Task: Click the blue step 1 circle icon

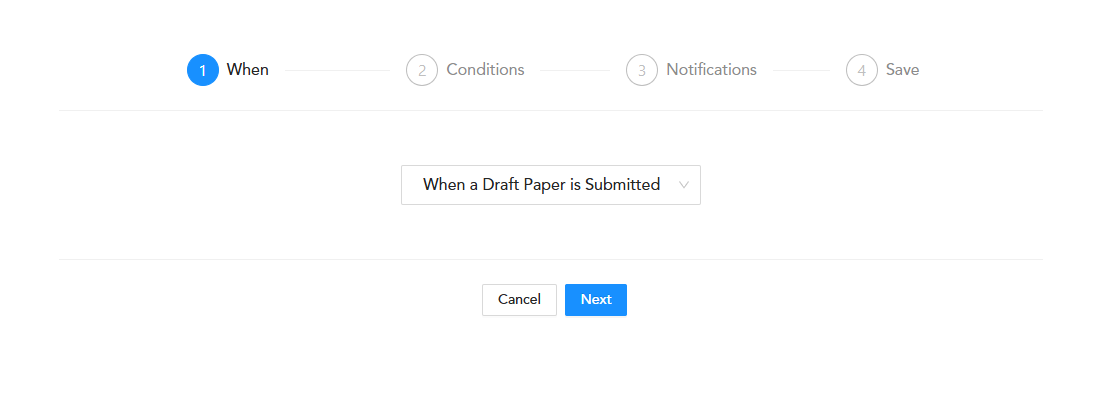Action: (203, 70)
